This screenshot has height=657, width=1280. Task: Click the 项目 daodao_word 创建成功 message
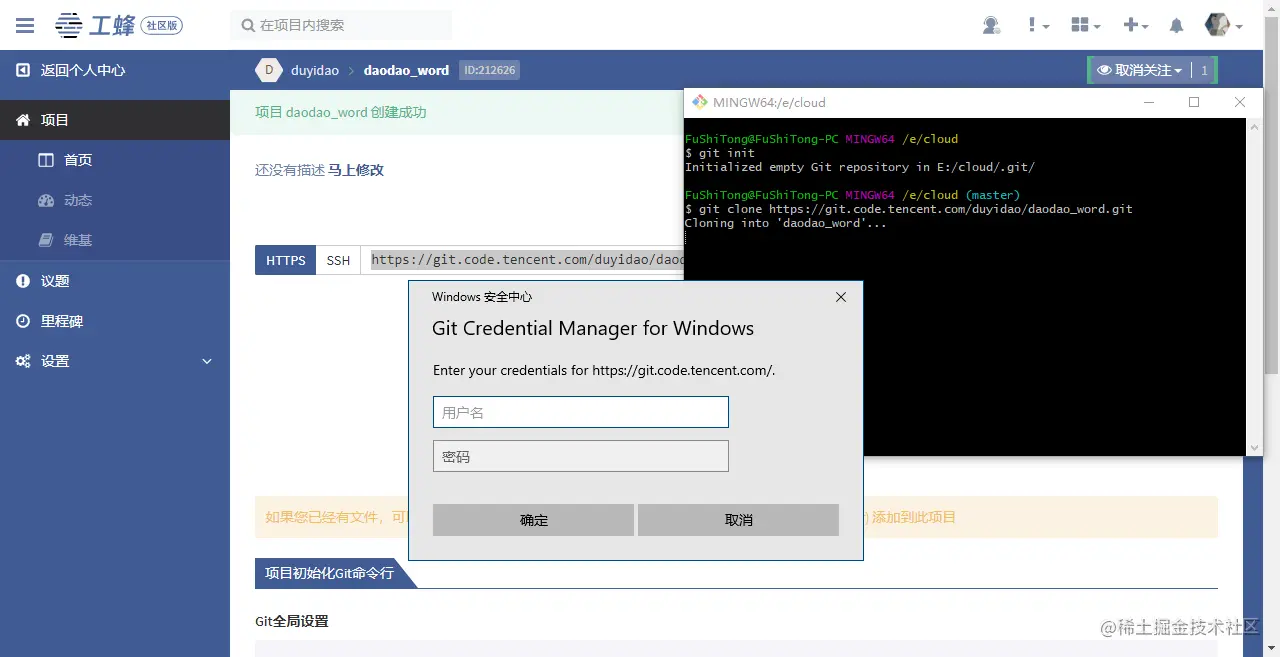click(341, 112)
